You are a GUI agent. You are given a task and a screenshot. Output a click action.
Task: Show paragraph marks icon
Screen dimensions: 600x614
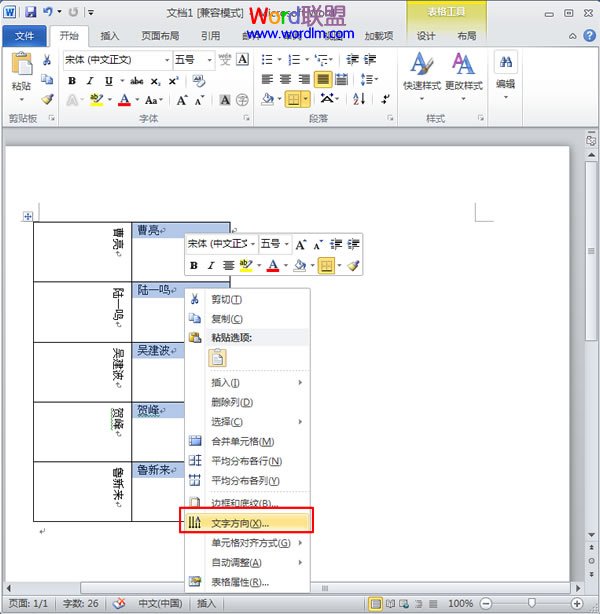click(385, 99)
